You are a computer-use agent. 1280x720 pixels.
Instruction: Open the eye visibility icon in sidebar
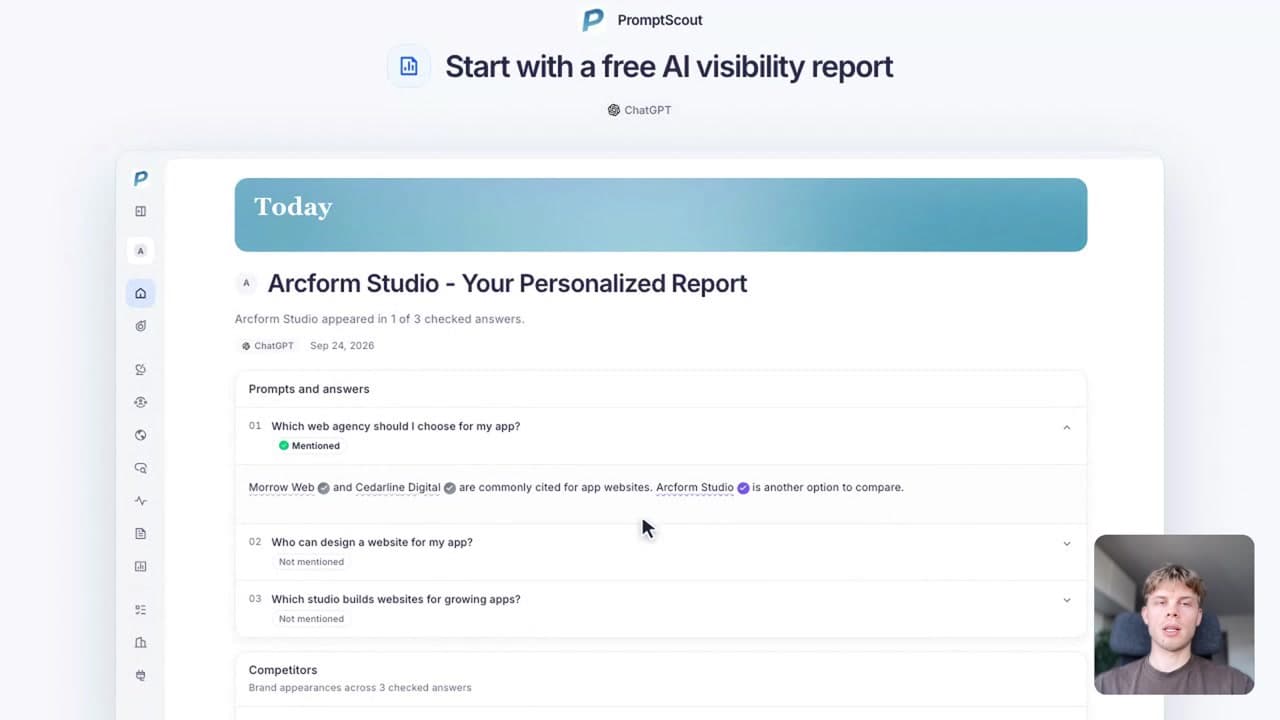(x=141, y=402)
